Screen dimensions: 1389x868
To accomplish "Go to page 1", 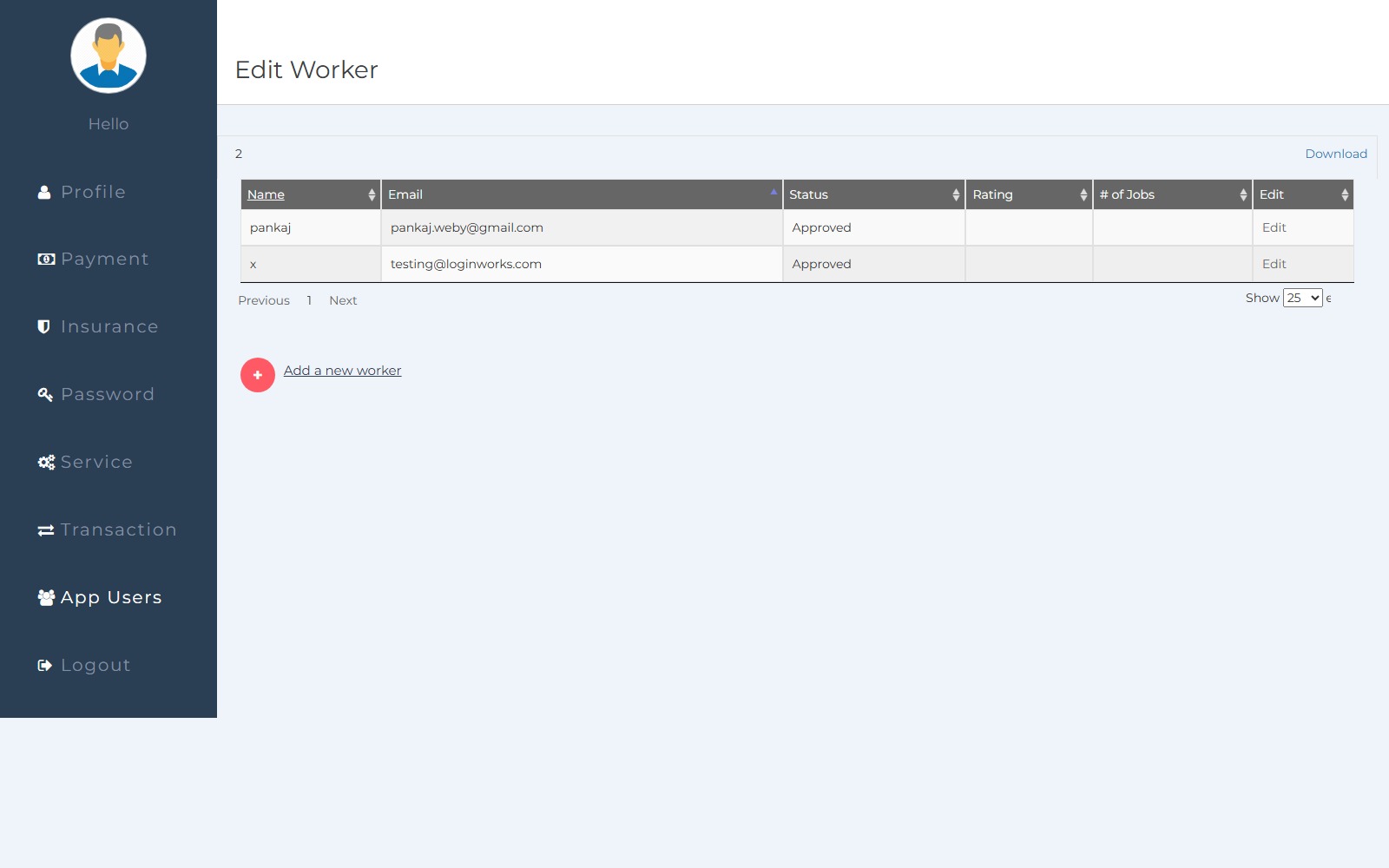I will tap(309, 300).
